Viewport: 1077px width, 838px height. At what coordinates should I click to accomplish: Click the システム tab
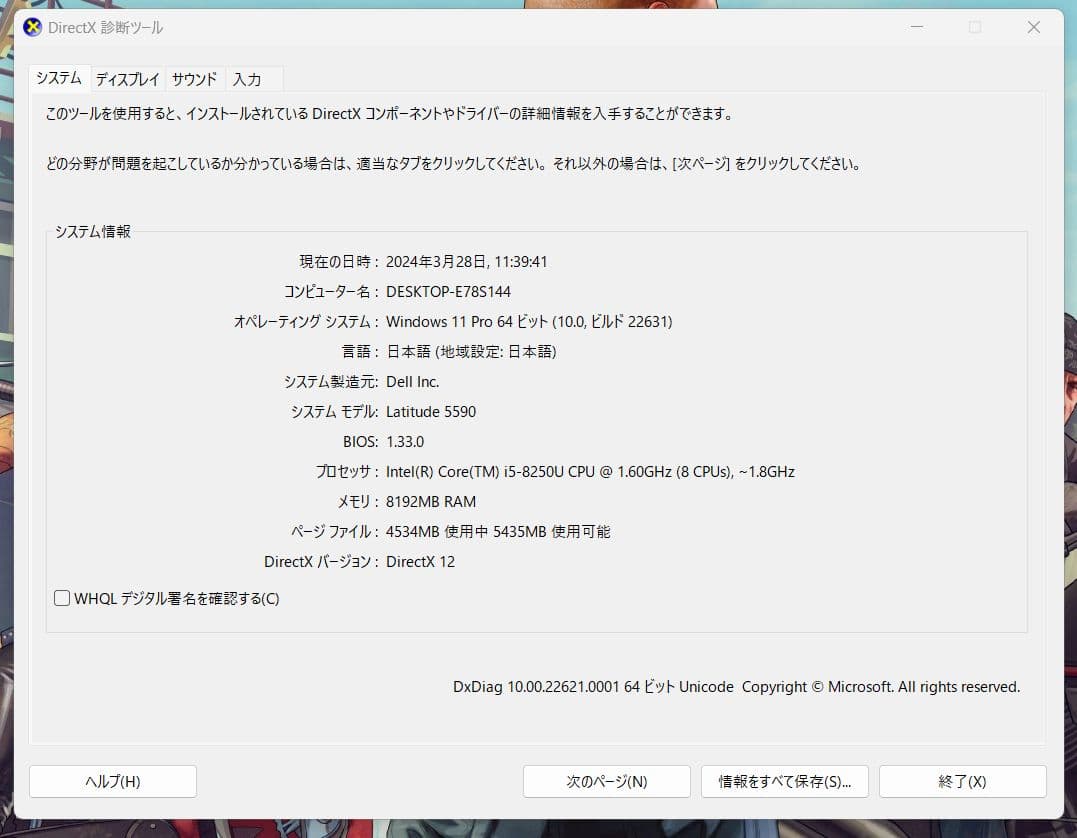(59, 77)
